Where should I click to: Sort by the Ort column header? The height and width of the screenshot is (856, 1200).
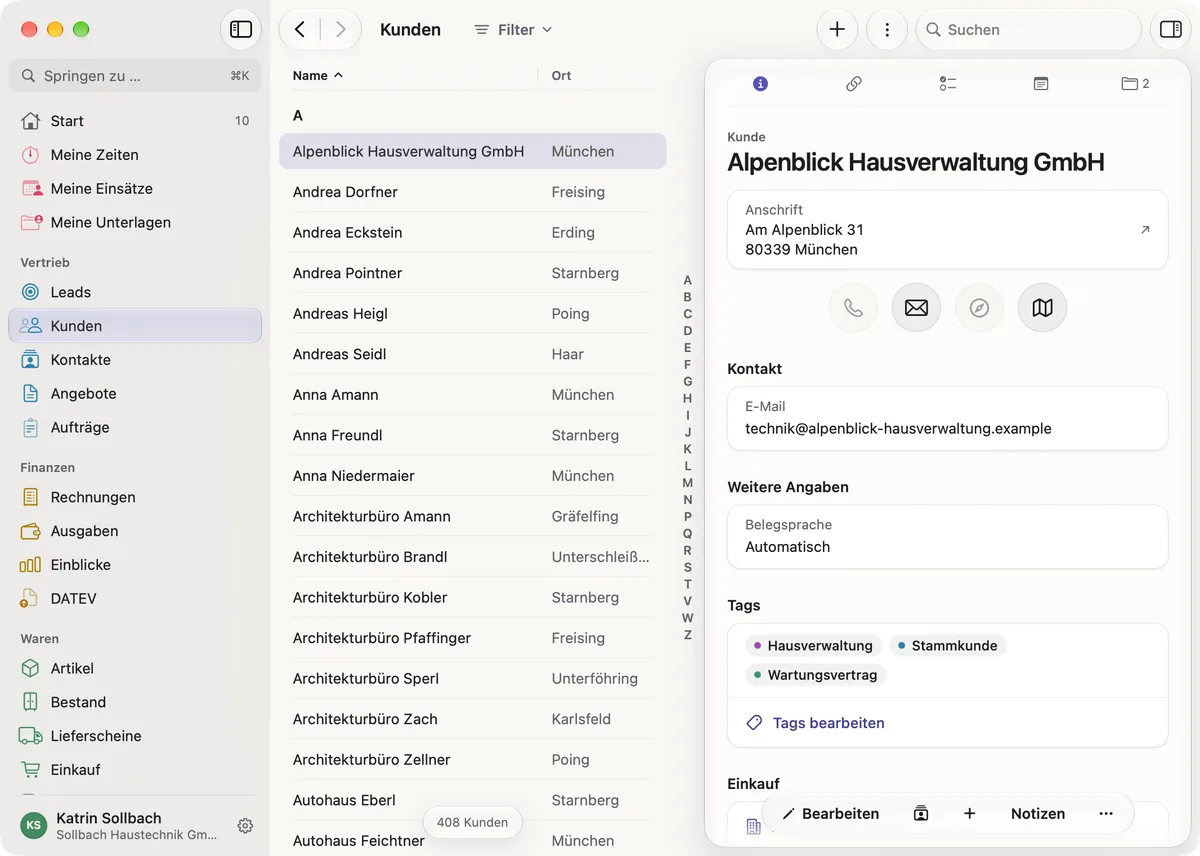pos(561,76)
